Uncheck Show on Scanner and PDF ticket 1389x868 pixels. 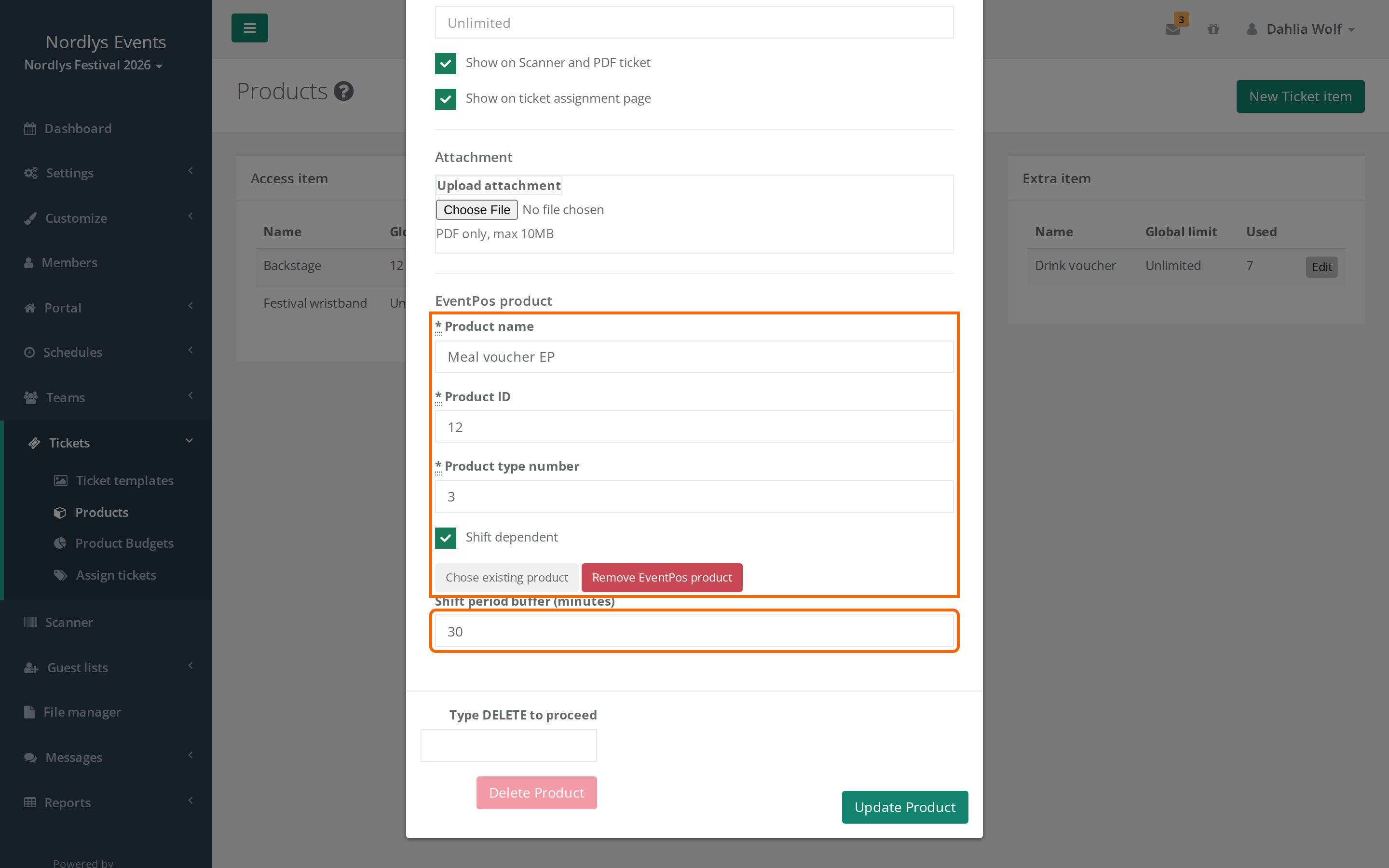[x=446, y=63]
